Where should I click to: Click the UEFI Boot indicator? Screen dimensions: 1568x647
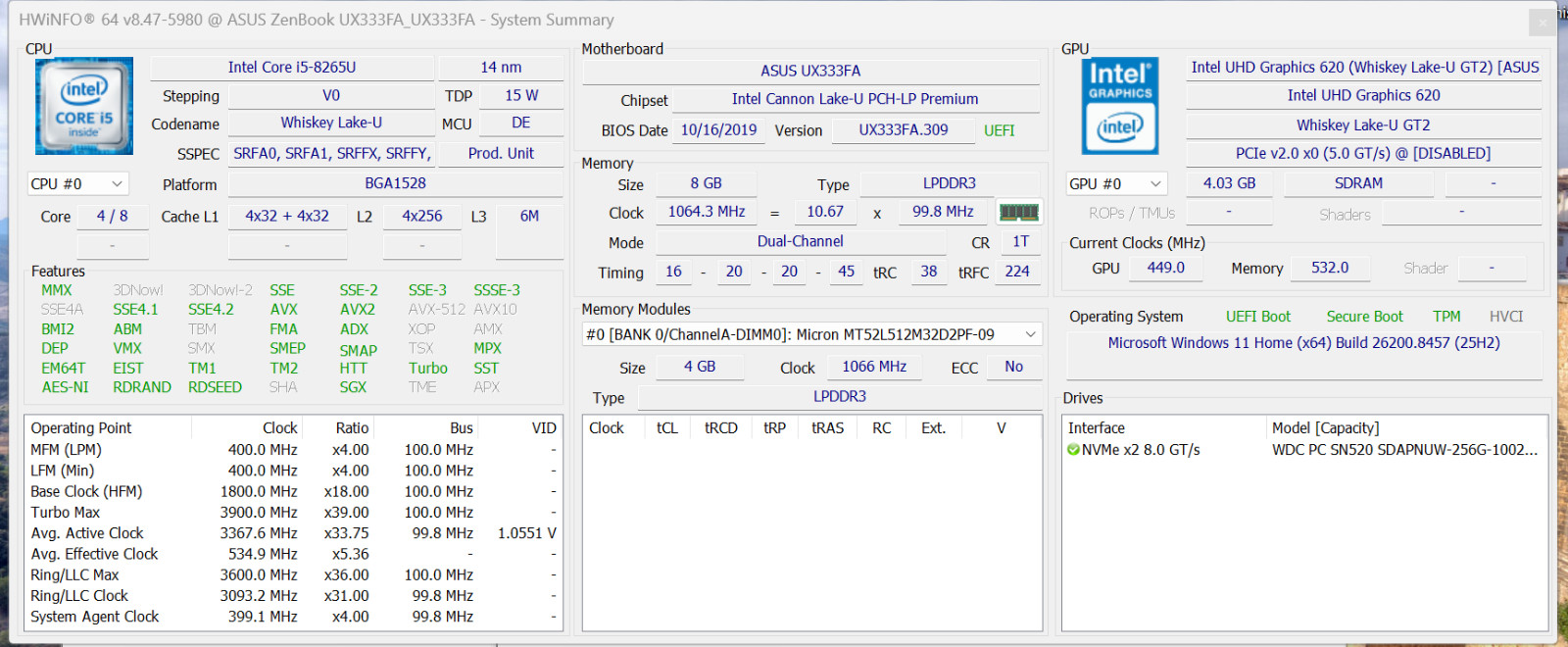(1258, 317)
